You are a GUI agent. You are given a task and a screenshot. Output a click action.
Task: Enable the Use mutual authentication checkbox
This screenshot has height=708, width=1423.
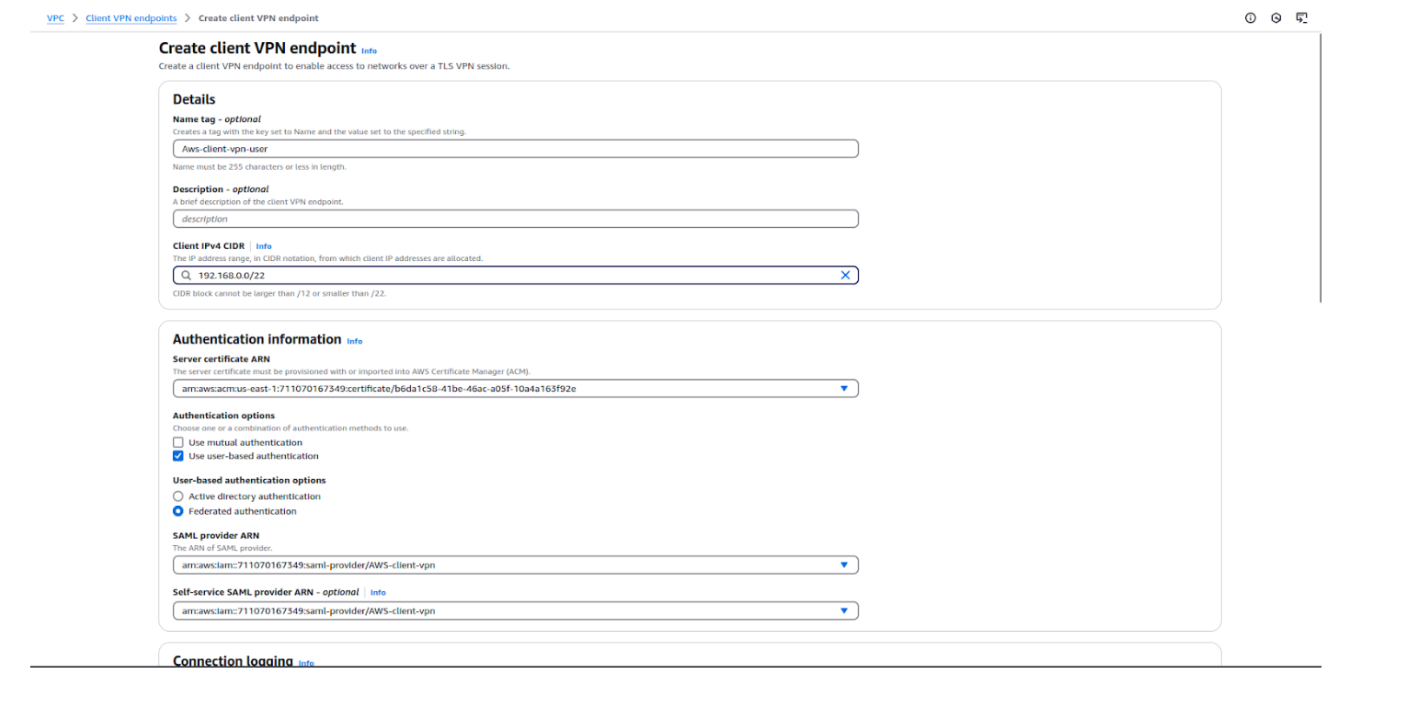point(178,442)
